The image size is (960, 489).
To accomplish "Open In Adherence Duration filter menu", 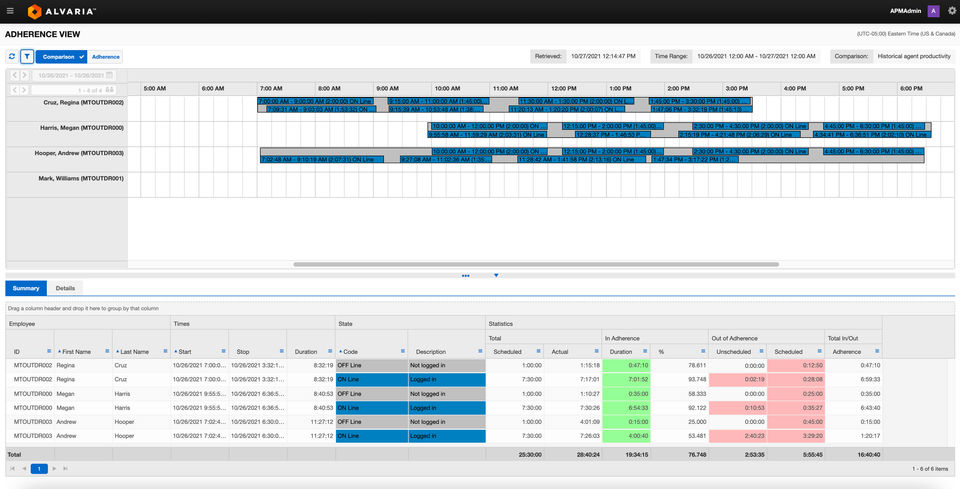I will click(645, 351).
